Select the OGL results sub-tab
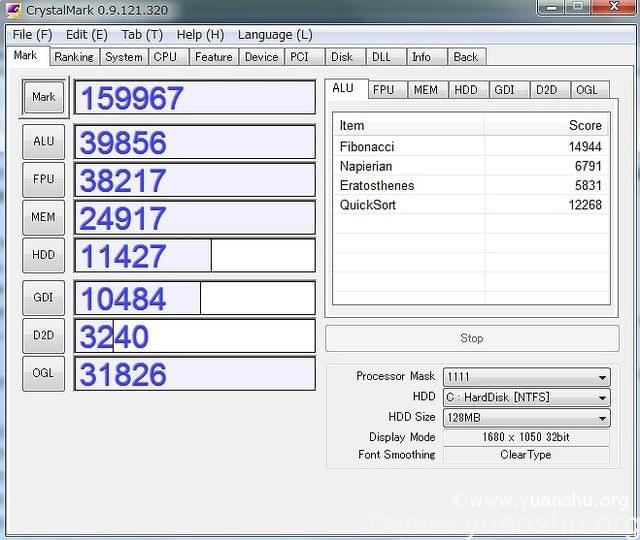Viewport: 640px width, 540px height. pyautogui.click(x=590, y=90)
